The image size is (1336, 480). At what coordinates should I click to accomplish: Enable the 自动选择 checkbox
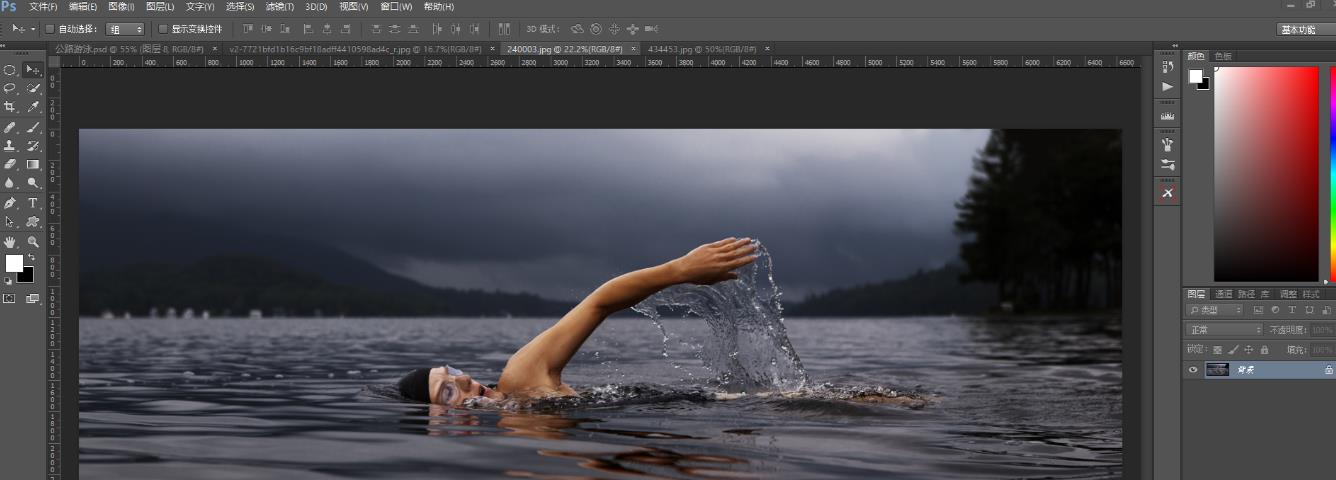(x=51, y=29)
